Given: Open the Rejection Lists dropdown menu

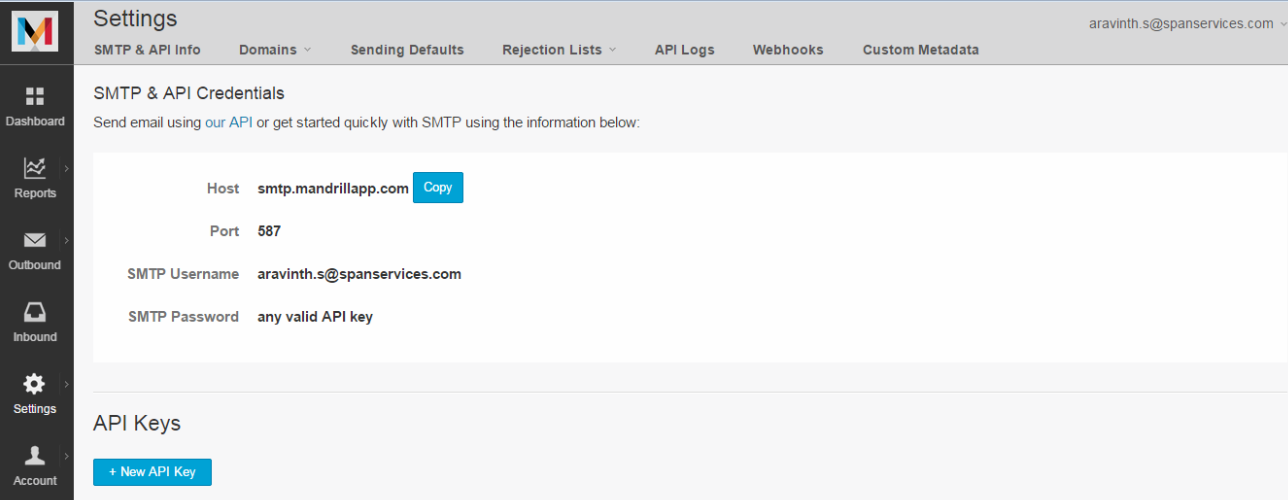Looking at the screenshot, I should pos(559,49).
